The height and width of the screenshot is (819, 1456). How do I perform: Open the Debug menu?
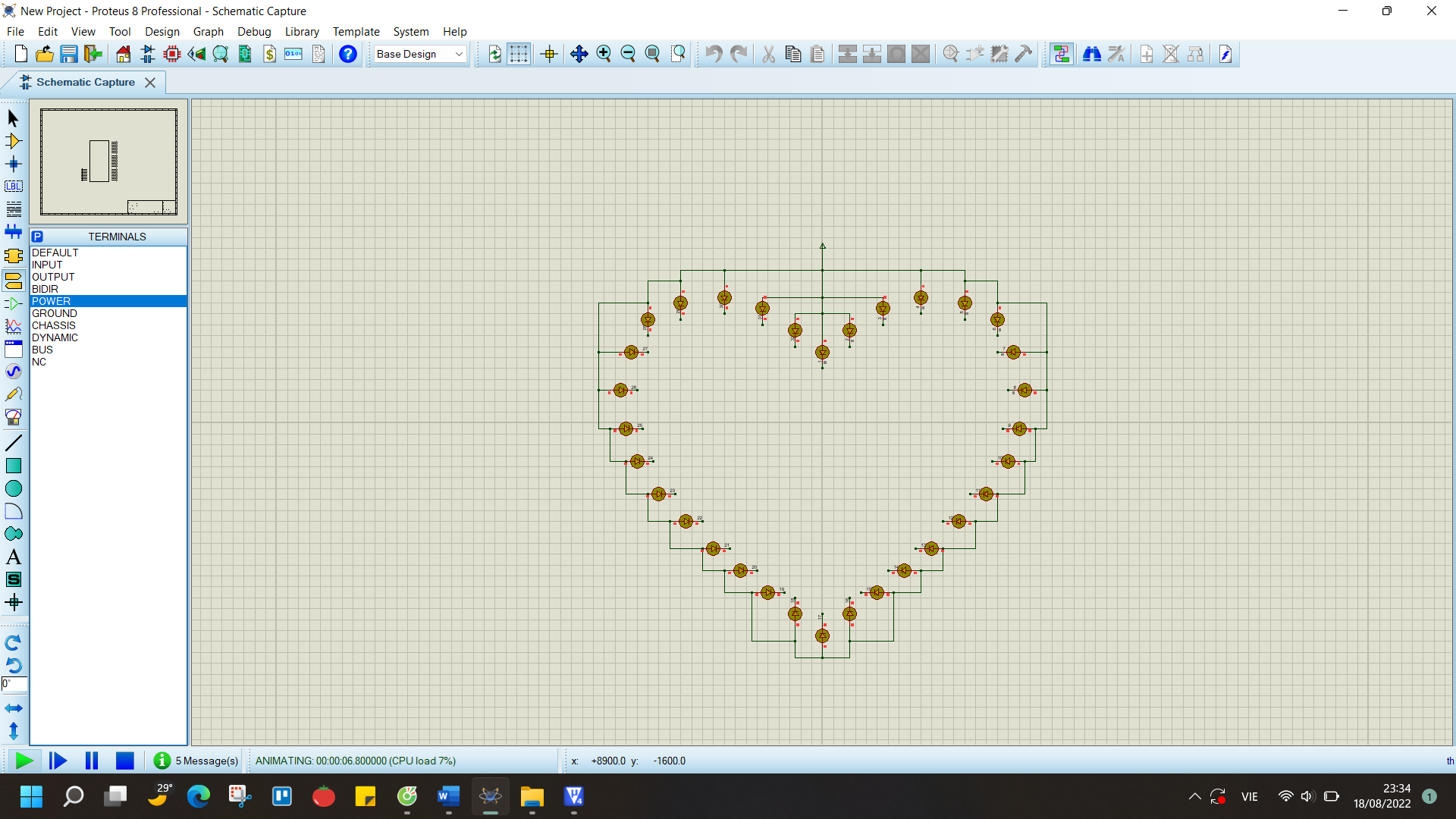pyautogui.click(x=253, y=32)
